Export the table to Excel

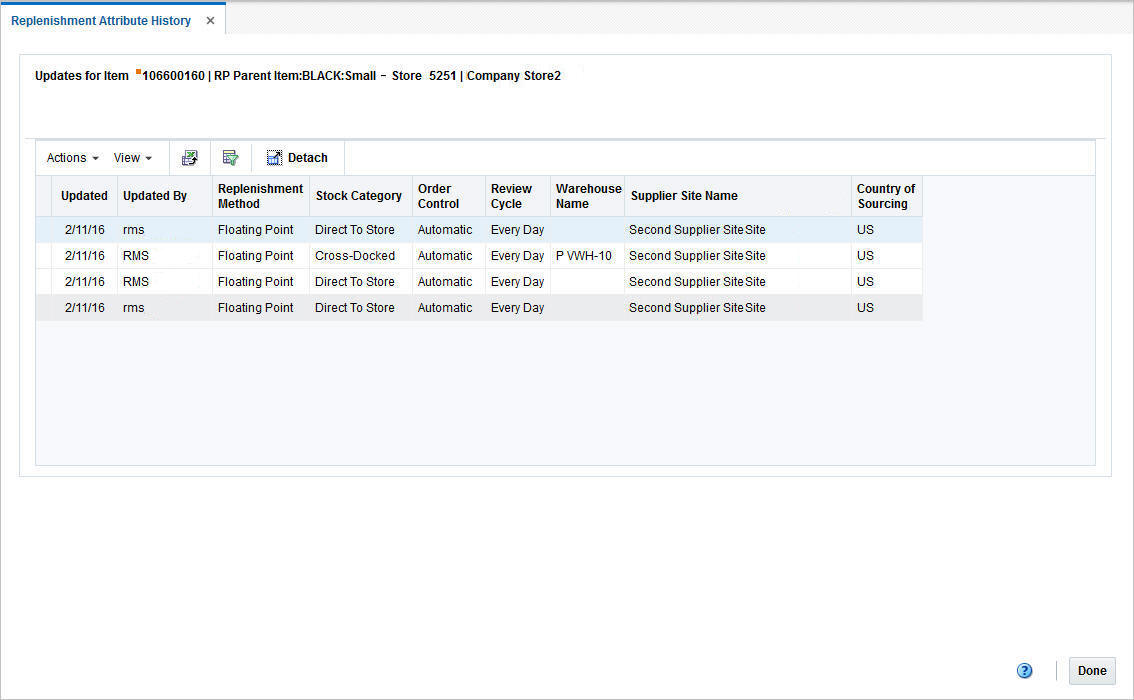tap(189, 157)
